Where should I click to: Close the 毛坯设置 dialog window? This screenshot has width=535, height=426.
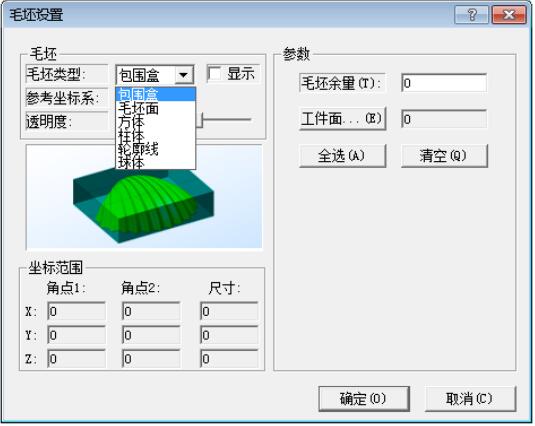(x=509, y=15)
